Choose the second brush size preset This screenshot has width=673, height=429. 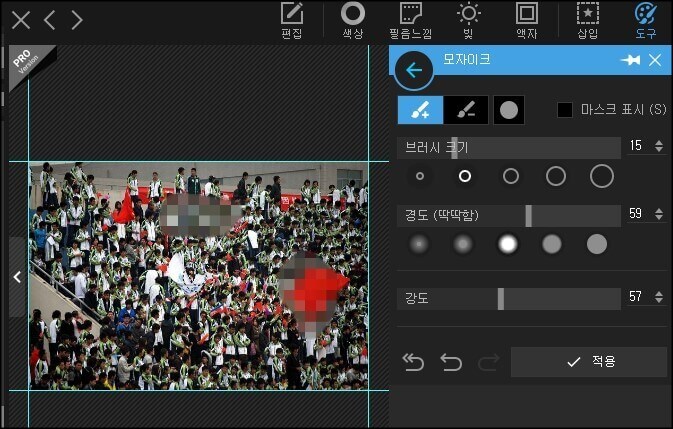(x=465, y=176)
